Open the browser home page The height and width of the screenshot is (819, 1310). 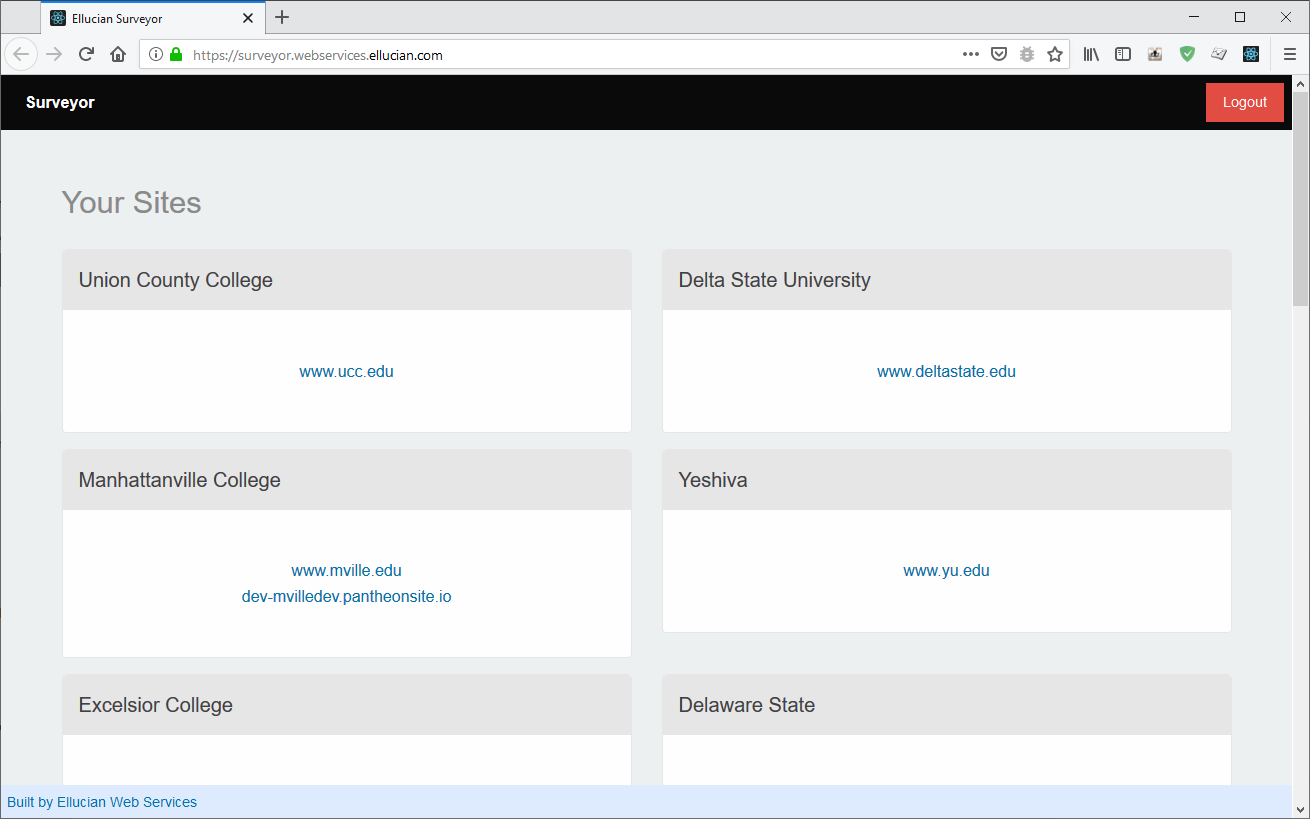coord(117,54)
